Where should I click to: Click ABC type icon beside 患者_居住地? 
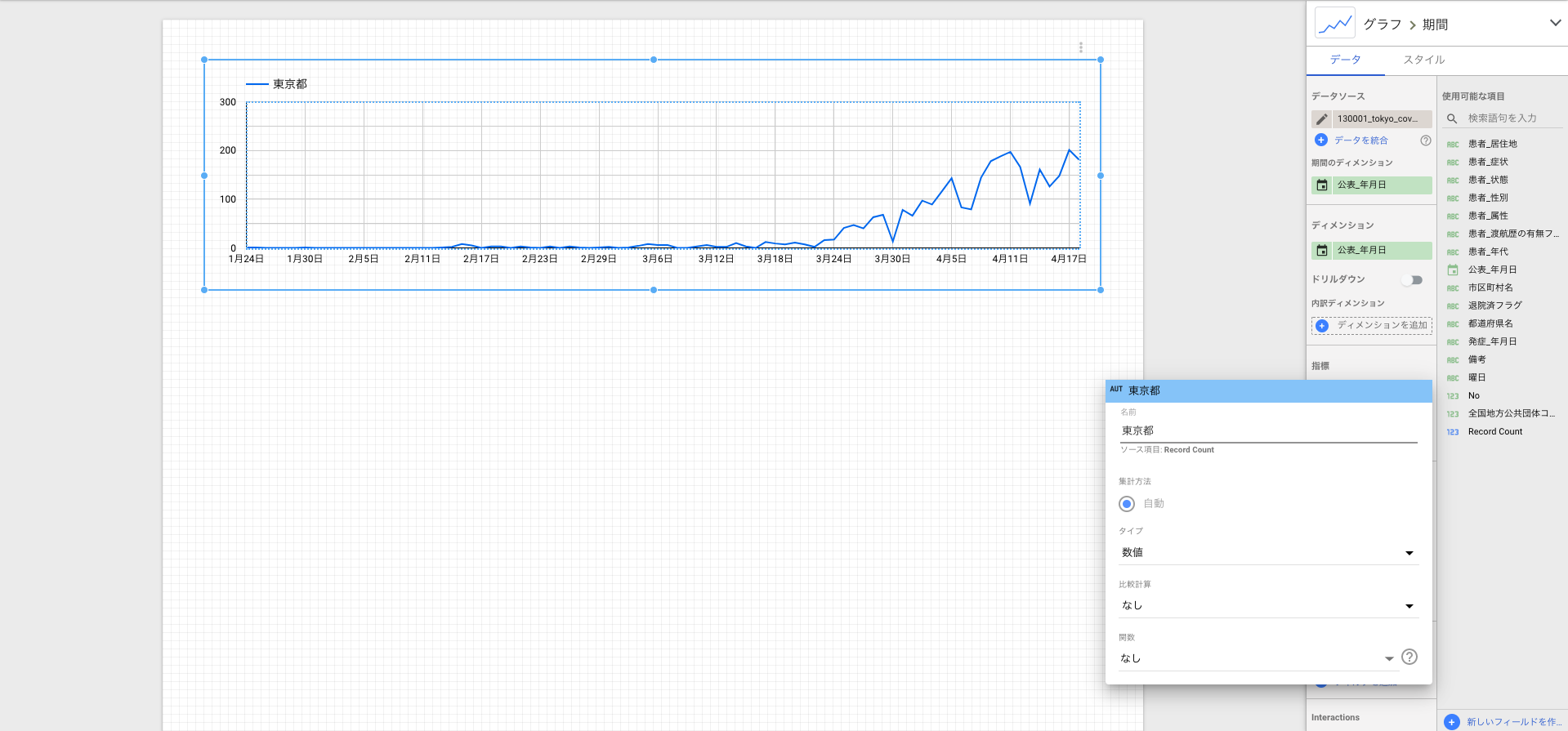pos(1453,145)
